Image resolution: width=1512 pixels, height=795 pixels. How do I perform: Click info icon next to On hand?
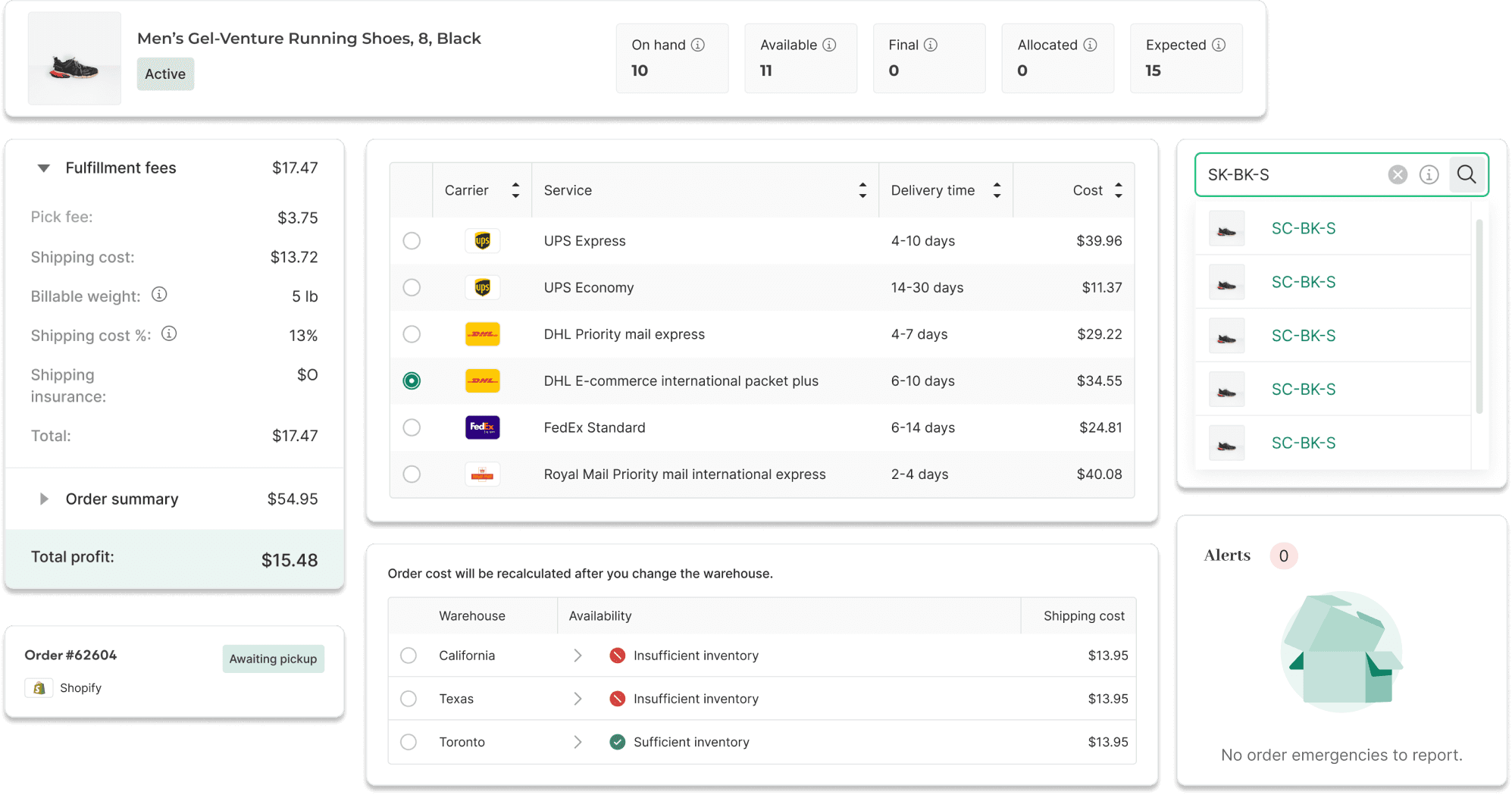click(x=698, y=45)
